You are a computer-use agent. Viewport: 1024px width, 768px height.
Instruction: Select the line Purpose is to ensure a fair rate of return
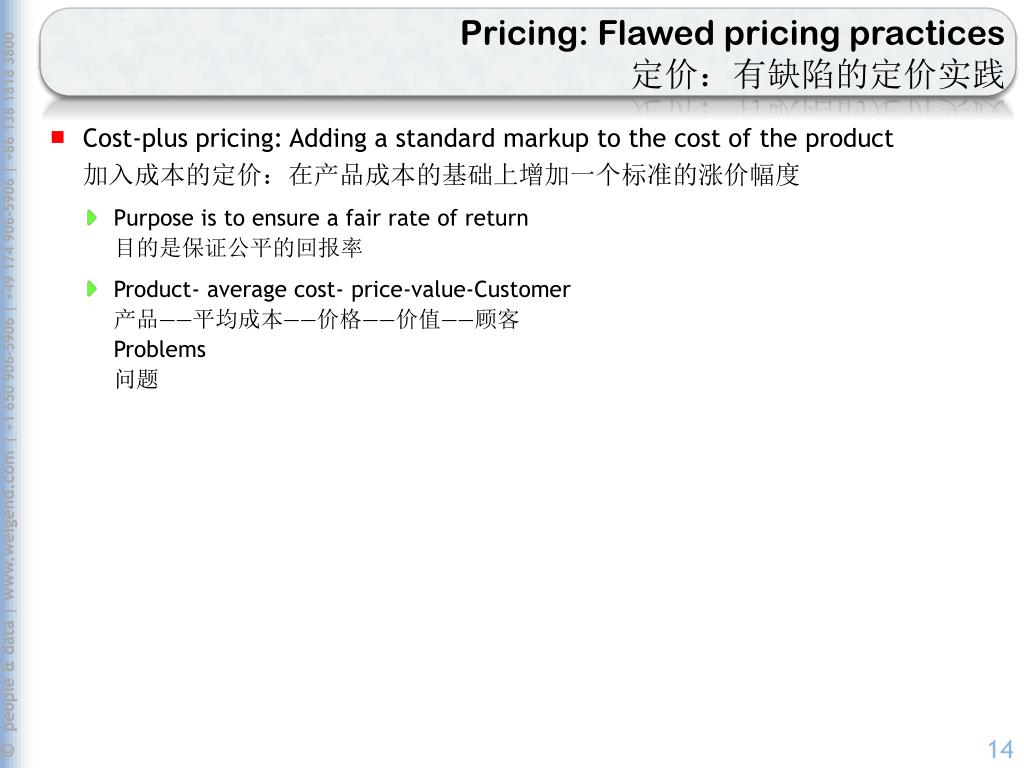320,218
